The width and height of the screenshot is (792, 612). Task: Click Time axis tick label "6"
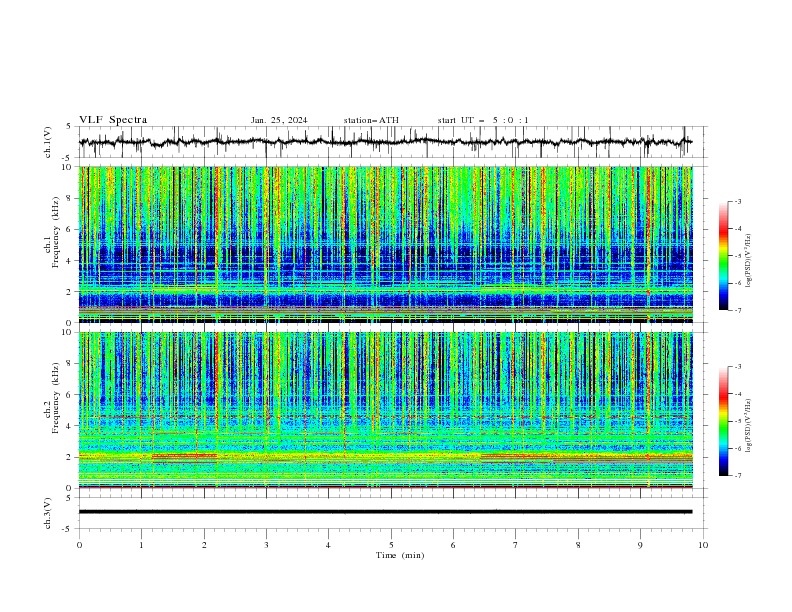click(x=453, y=545)
